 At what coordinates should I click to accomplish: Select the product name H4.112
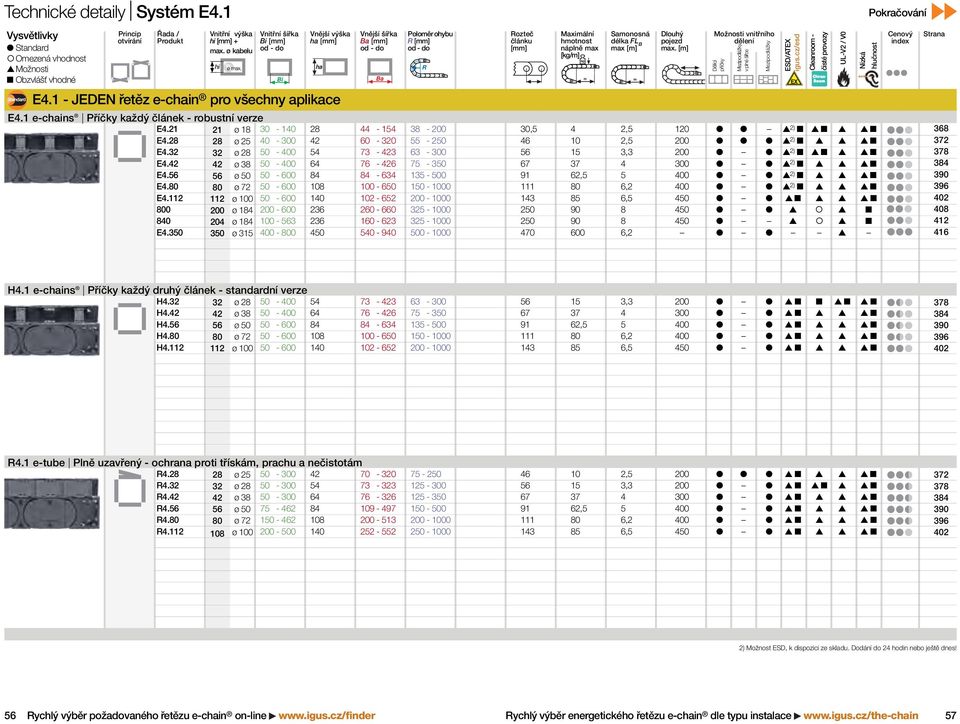coord(170,348)
